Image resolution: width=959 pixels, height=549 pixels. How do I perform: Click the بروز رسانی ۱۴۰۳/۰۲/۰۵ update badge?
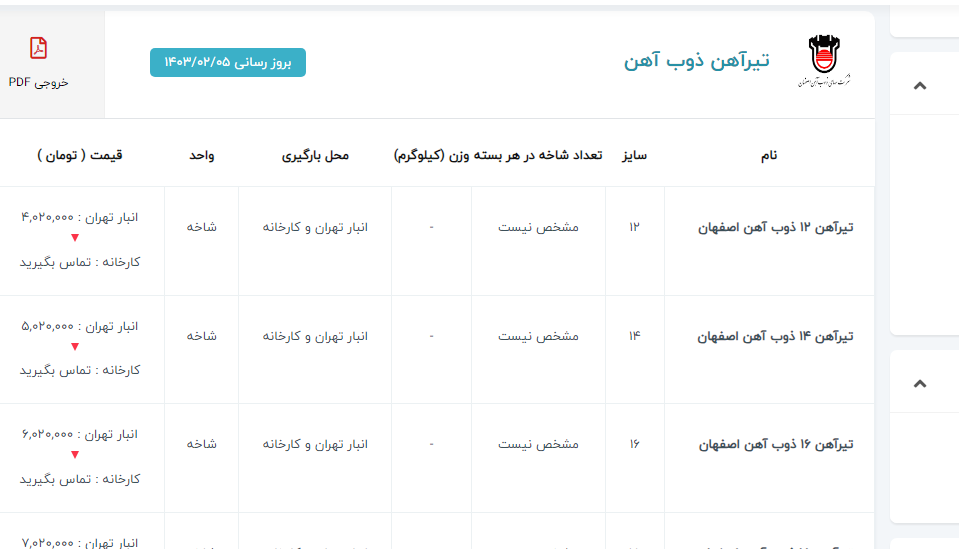[228, 62]
